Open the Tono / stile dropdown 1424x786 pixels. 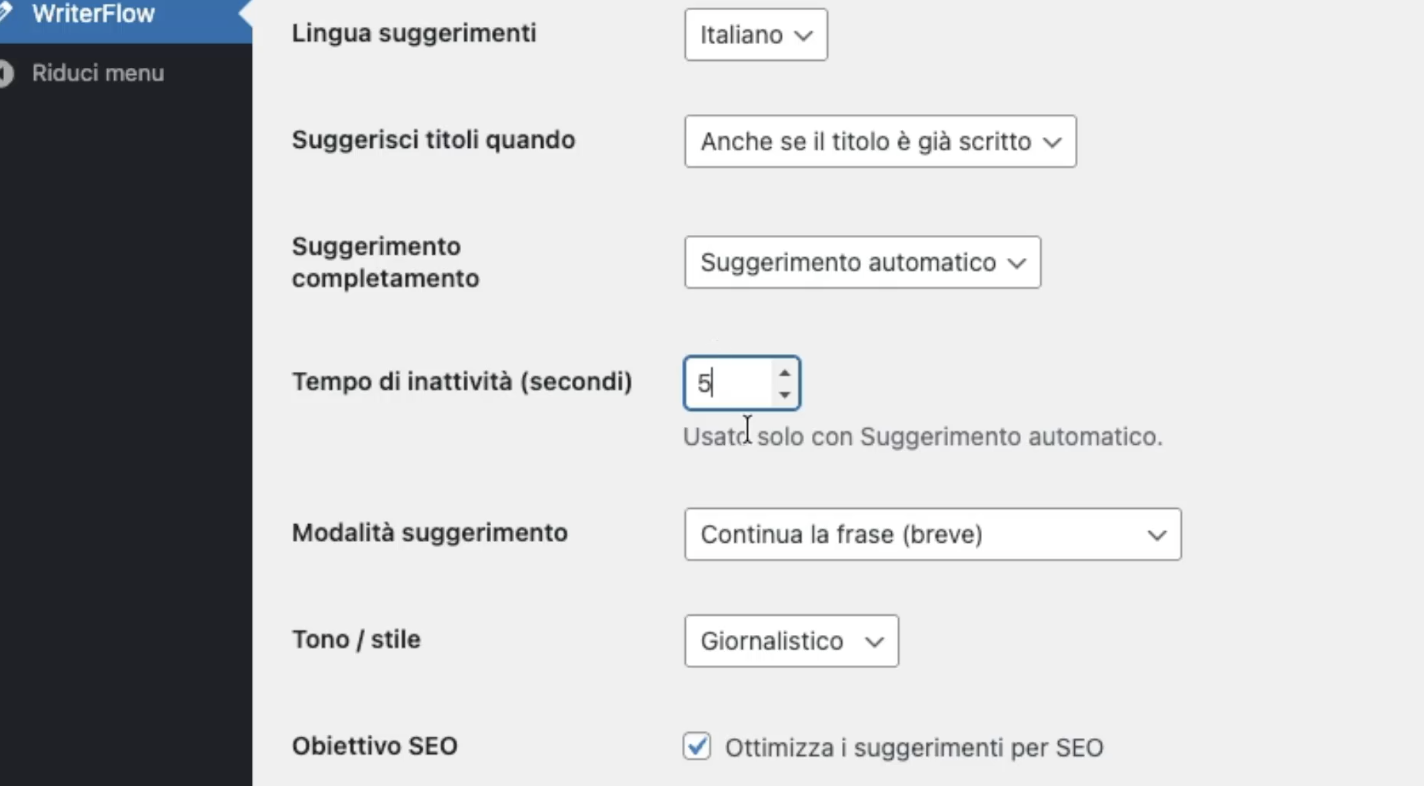tap(790, 641)
